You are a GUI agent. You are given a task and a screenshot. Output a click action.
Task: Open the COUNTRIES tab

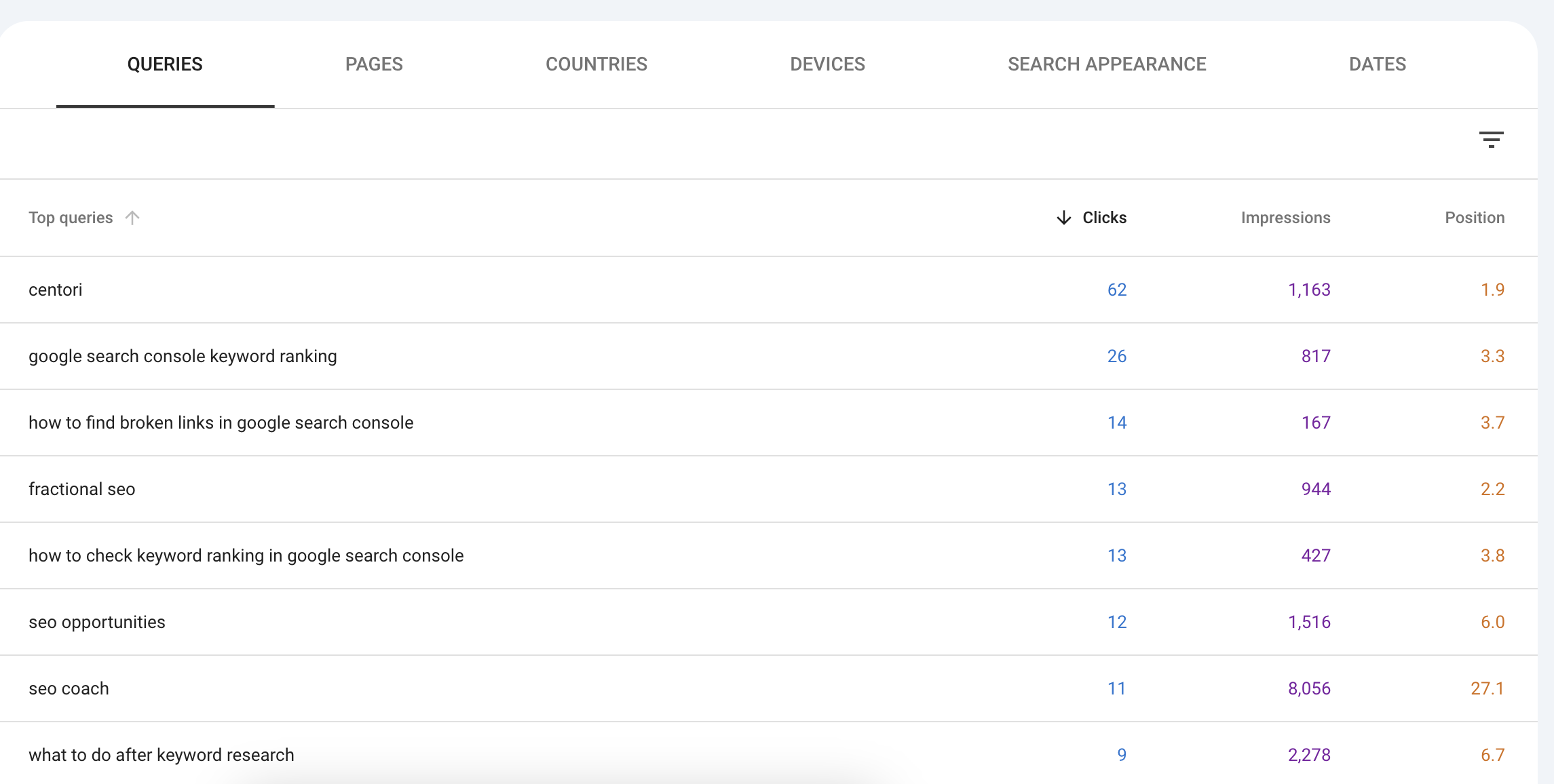tap(596, 64)
